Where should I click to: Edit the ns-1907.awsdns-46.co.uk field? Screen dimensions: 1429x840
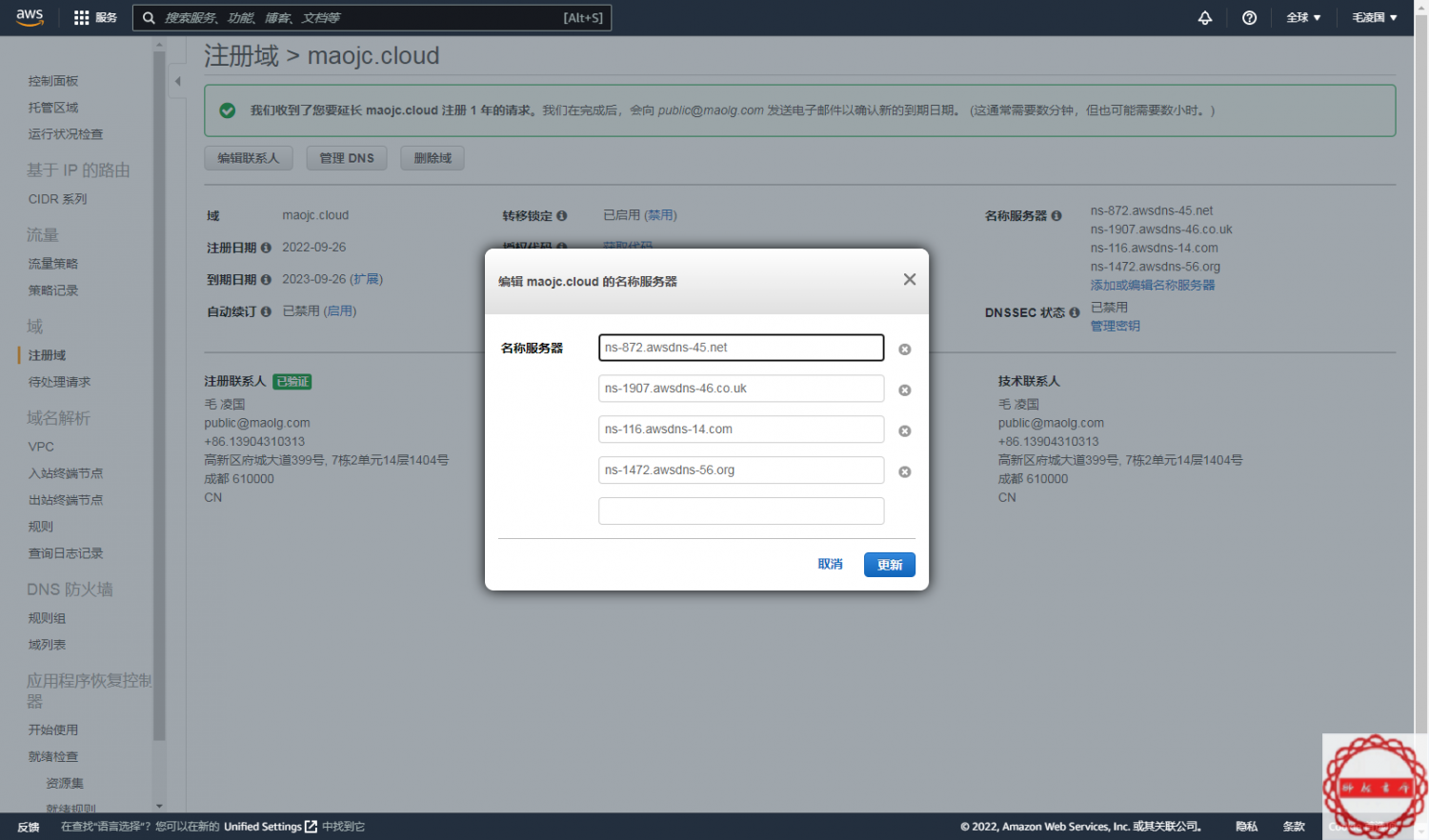741,389
